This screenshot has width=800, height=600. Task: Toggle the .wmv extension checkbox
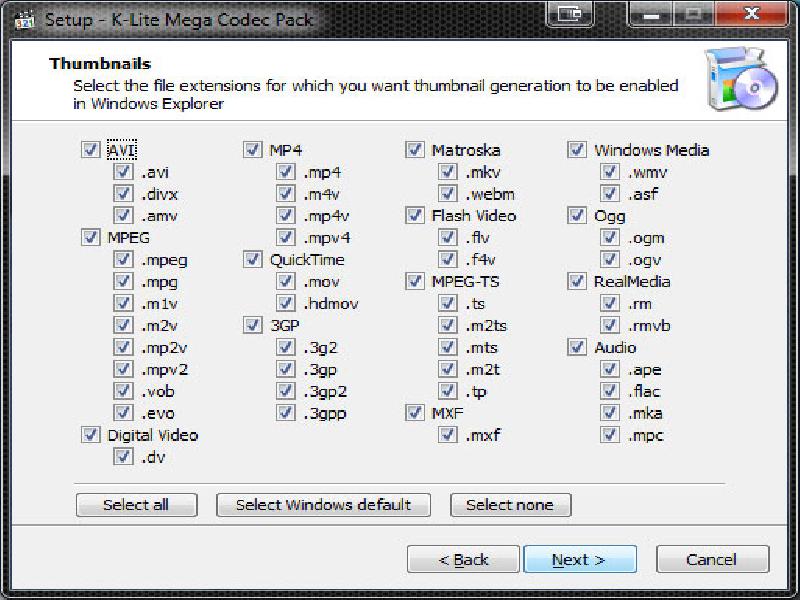click(610, 171)
